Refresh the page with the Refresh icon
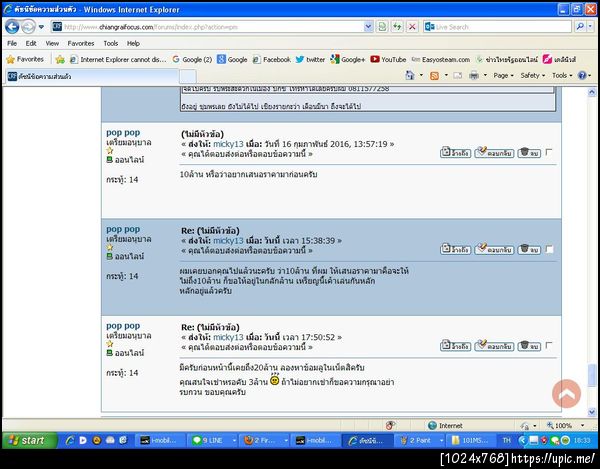 [397, 27]
